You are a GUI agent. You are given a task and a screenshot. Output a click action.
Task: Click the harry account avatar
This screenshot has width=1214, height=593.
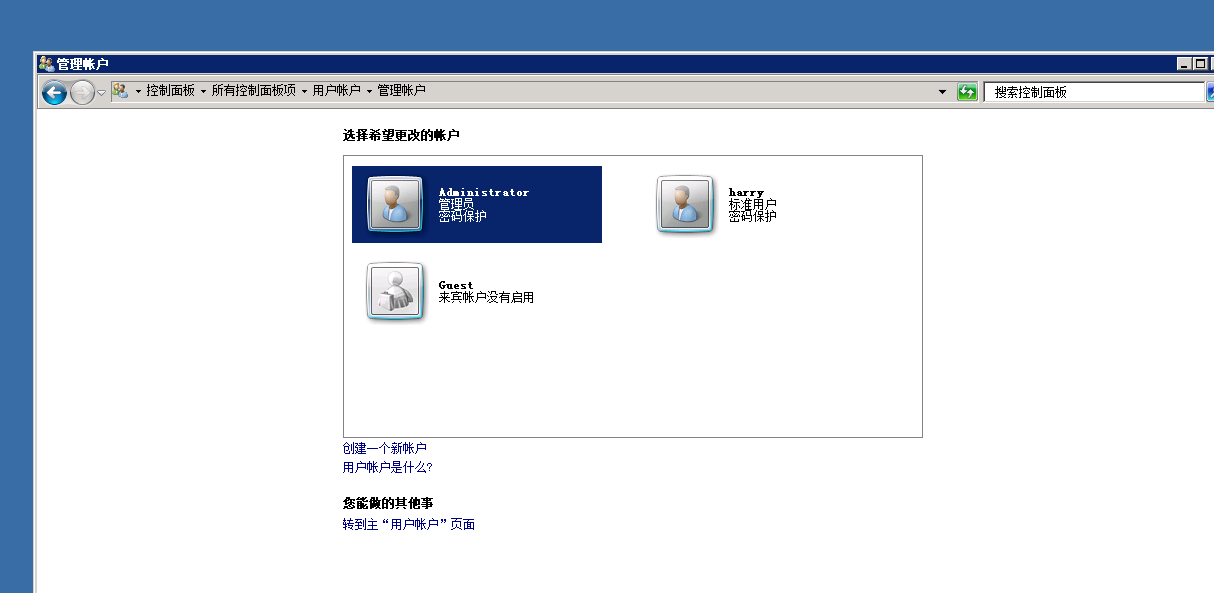685,204
